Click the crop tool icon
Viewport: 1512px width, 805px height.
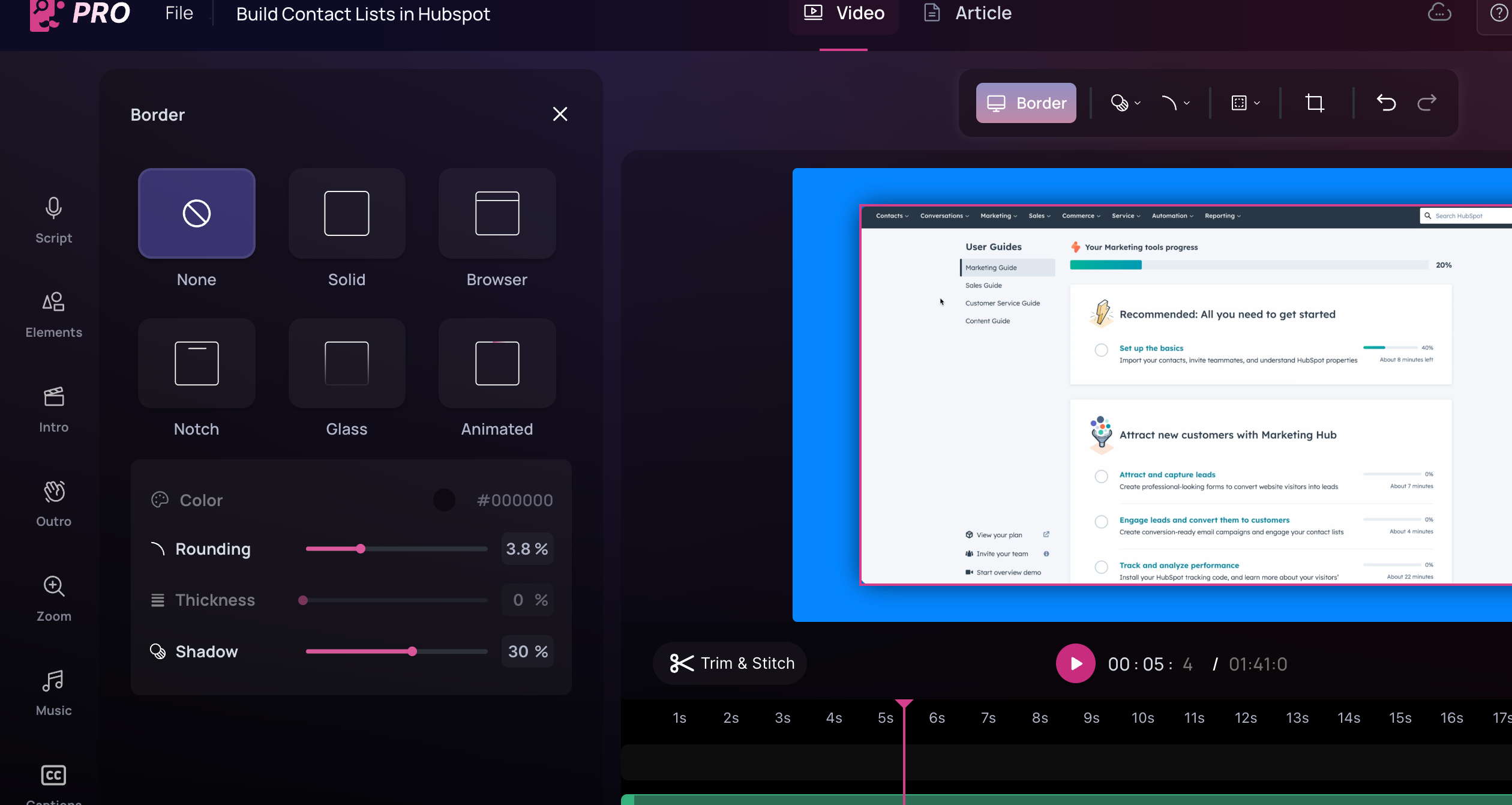(x=1315, y=103)
